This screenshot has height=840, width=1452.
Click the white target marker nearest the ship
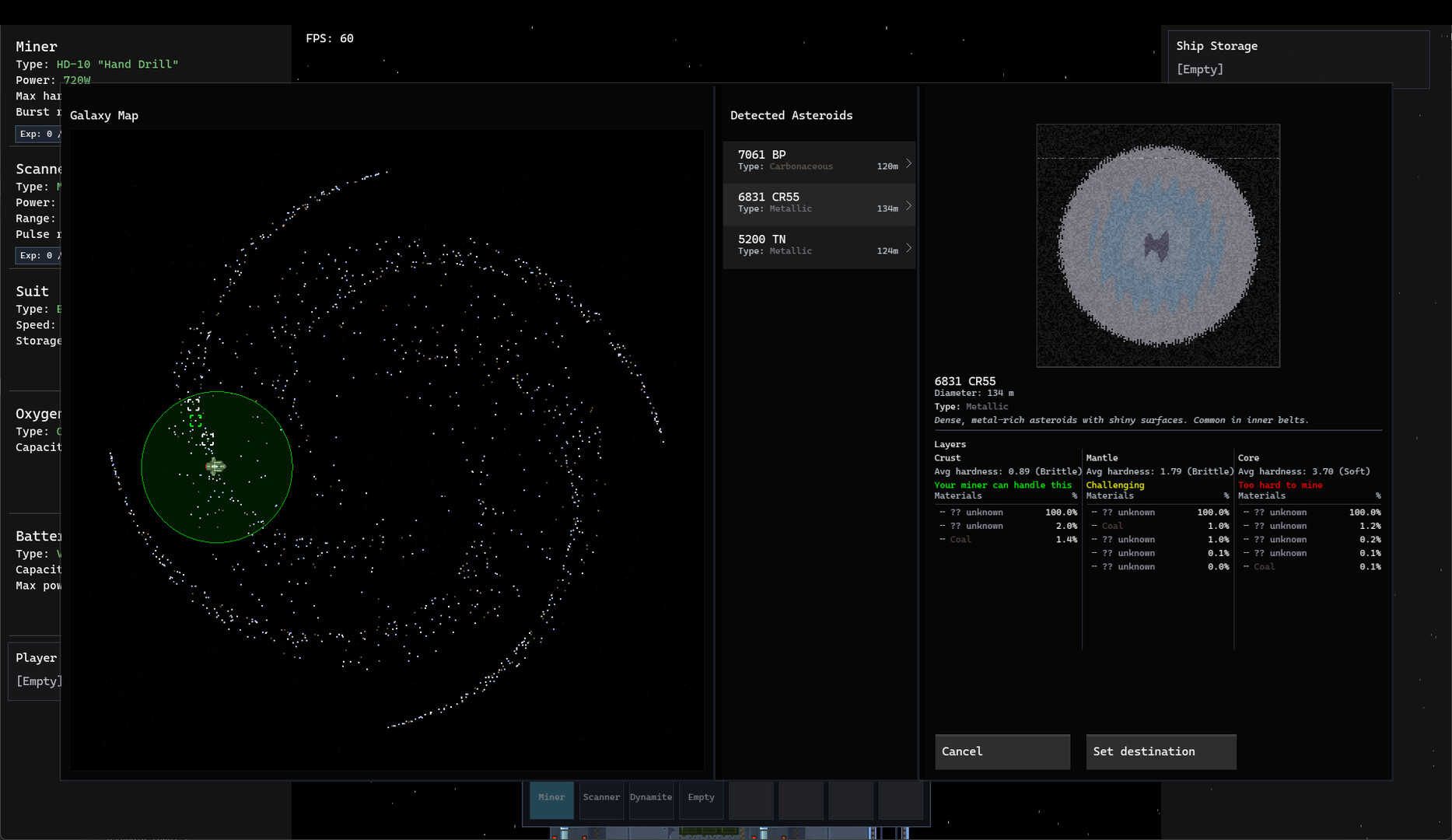(208, 439)
